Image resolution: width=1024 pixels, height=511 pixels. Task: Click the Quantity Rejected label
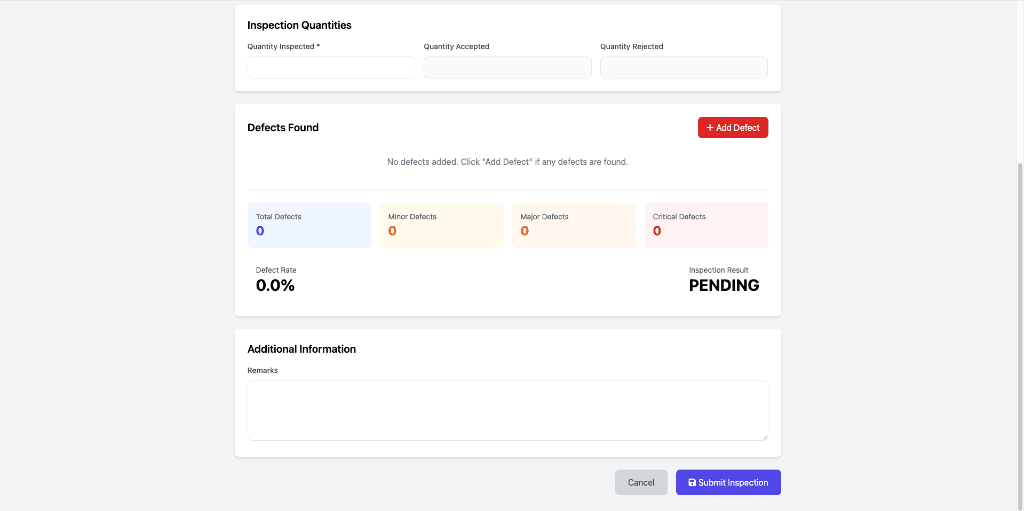[x=632, y=46]
